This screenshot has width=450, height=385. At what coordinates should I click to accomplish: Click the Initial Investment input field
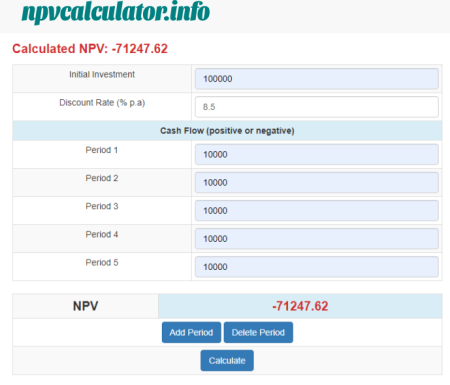coord(317,79)
